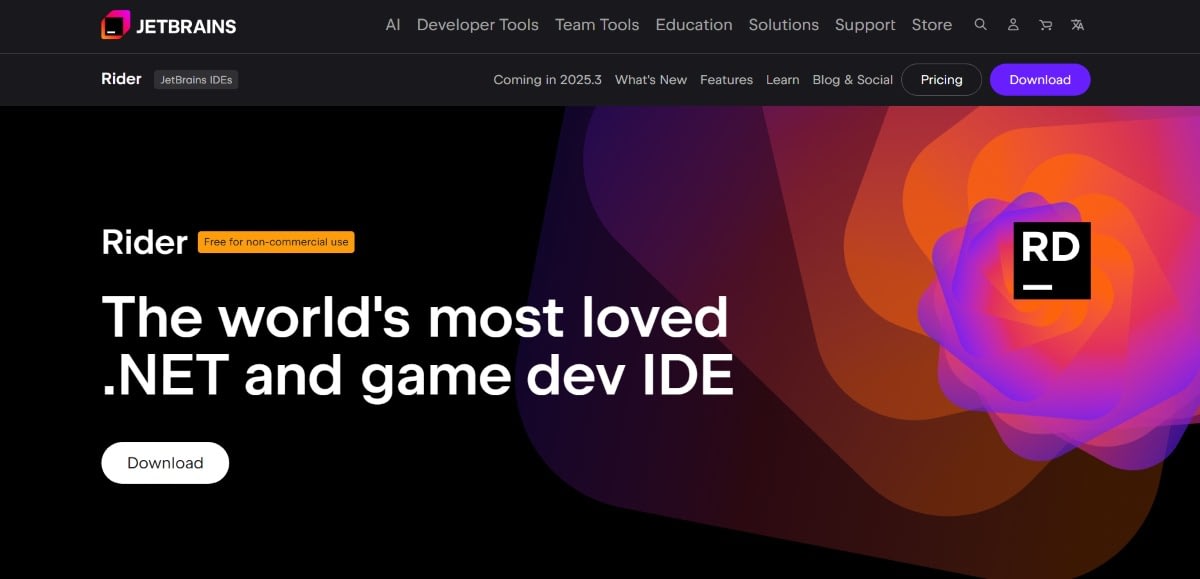The image size is (1200, 579).
Task: Expand the Education menu
Action: pyautogui.click(x=694, y=25)
